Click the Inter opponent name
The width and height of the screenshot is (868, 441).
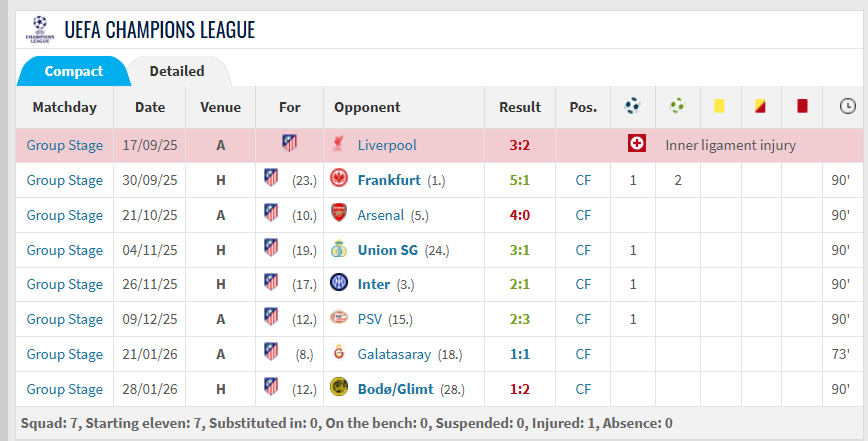(x=374, y=284)
